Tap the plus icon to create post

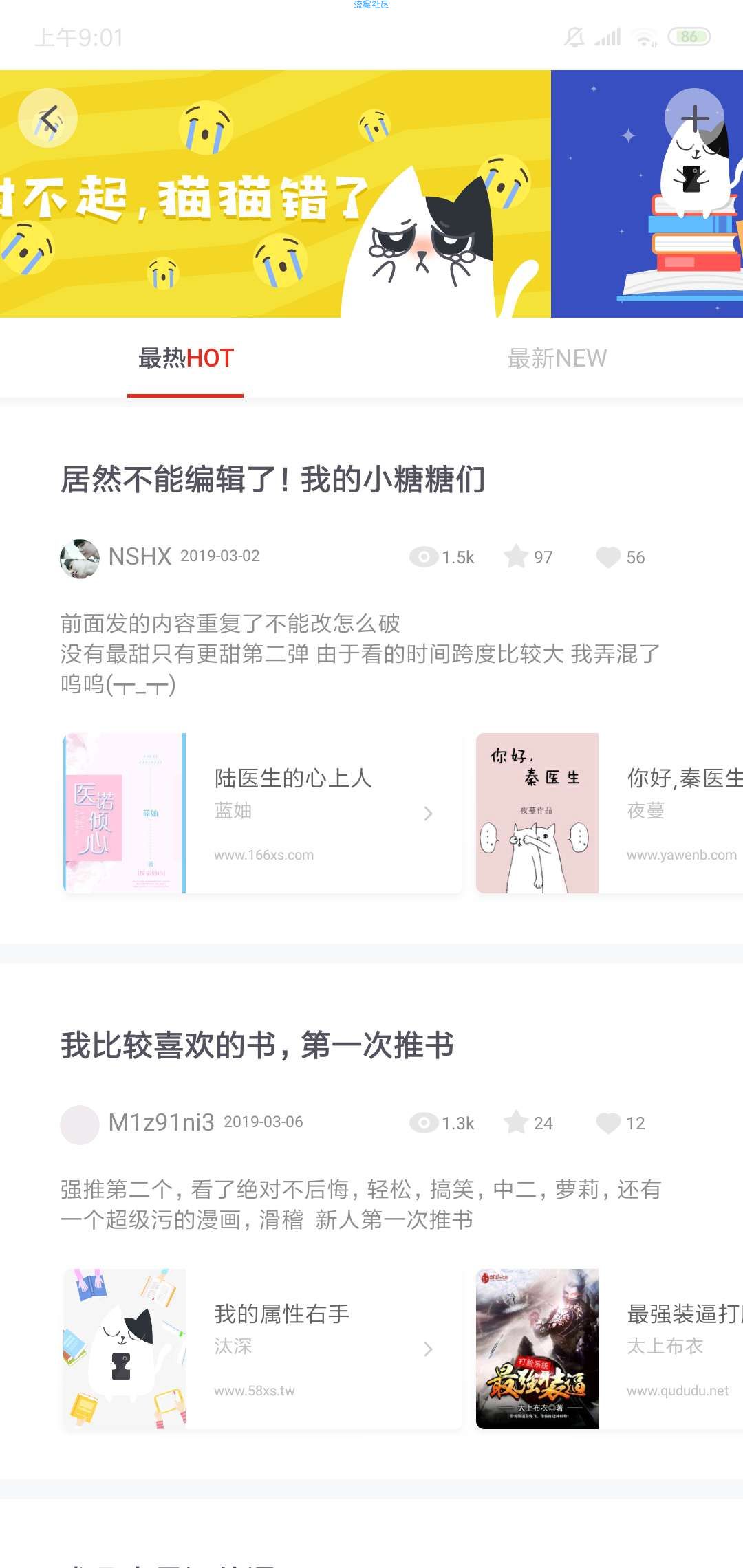[x=695, y=118]
